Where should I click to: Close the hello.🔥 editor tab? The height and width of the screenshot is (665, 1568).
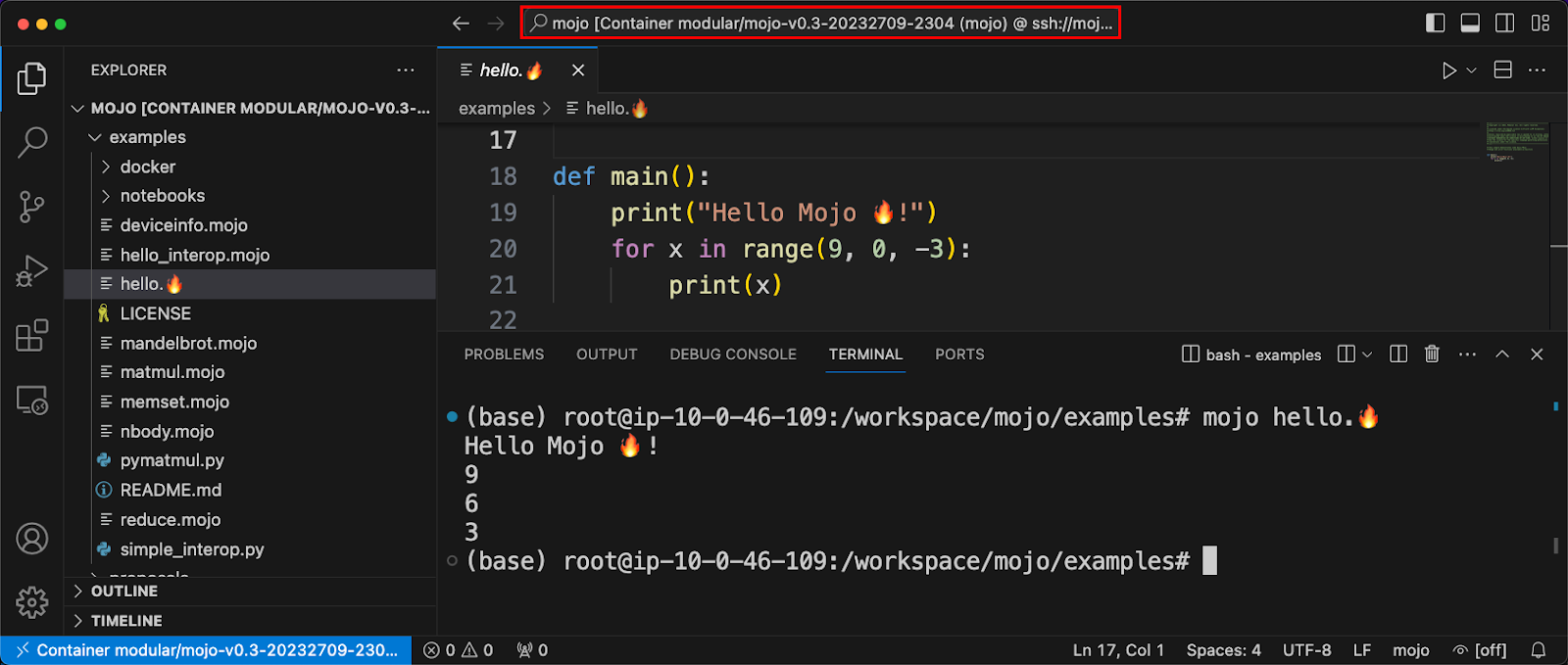click(x=578, y=71)
